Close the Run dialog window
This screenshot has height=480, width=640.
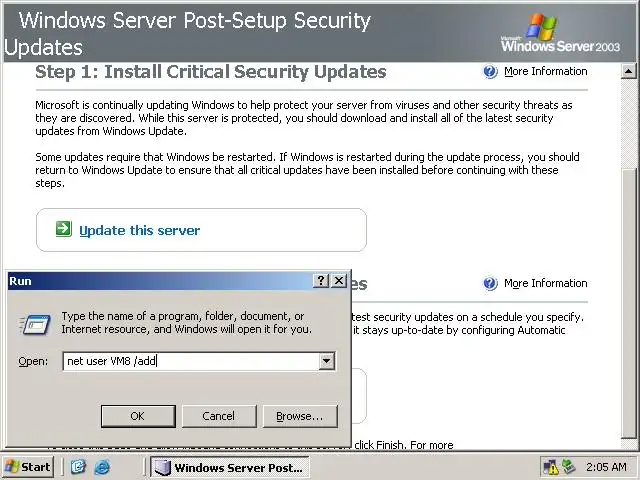point(339,281)
